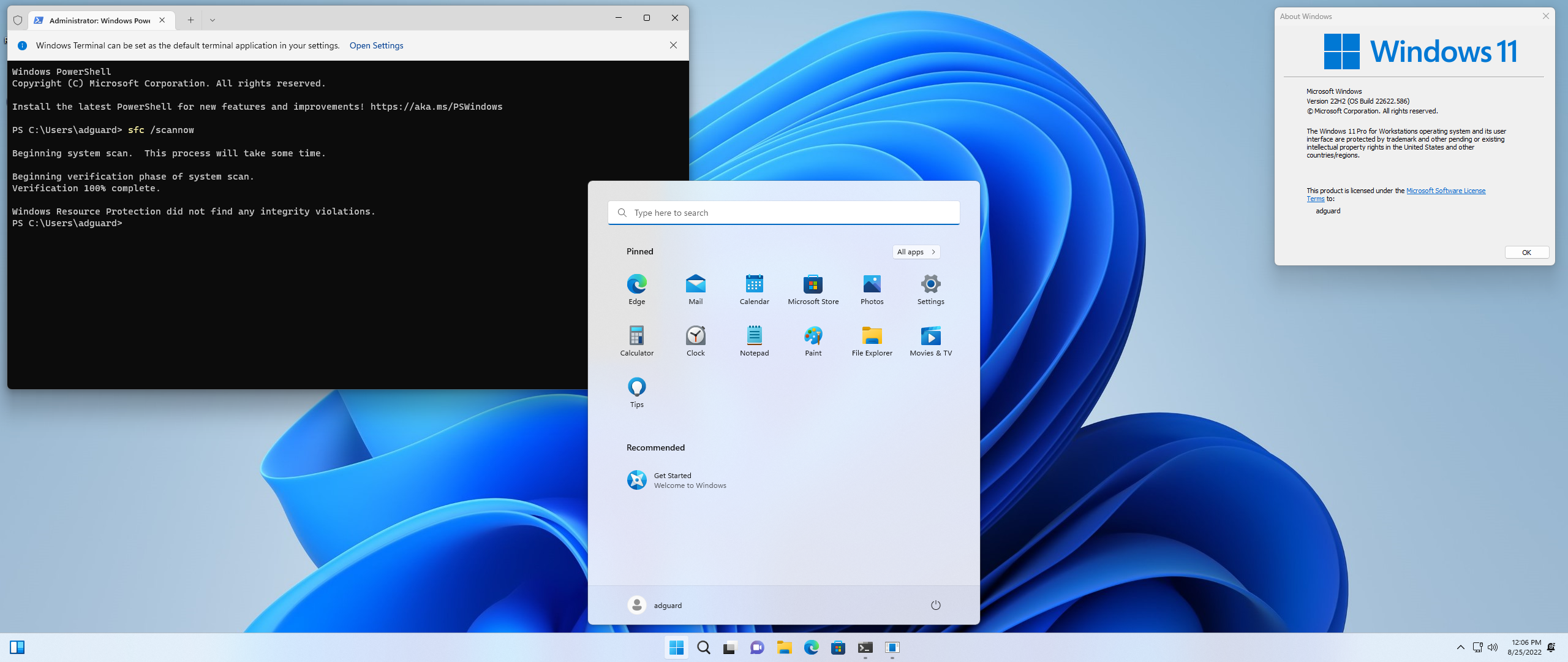Select Administrator: Windows PowerShell tab
Viewport: 1568px width, 662px height.
tap(100, 20)
